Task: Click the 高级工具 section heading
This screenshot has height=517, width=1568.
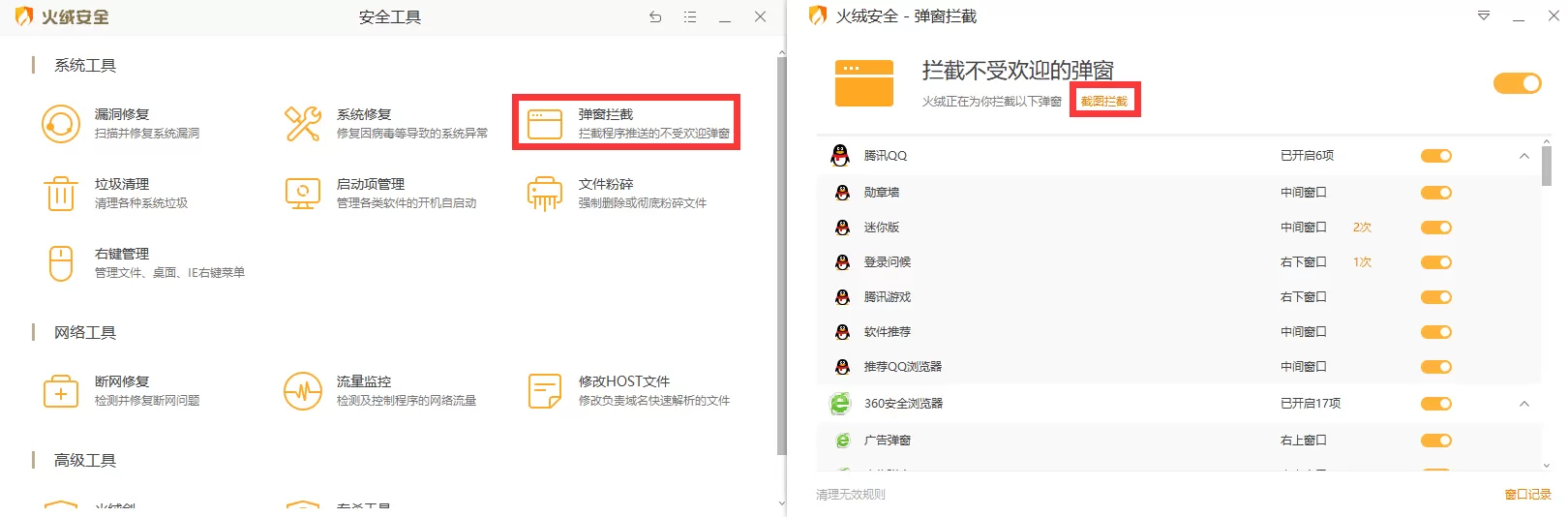Action: pos(85,461)
